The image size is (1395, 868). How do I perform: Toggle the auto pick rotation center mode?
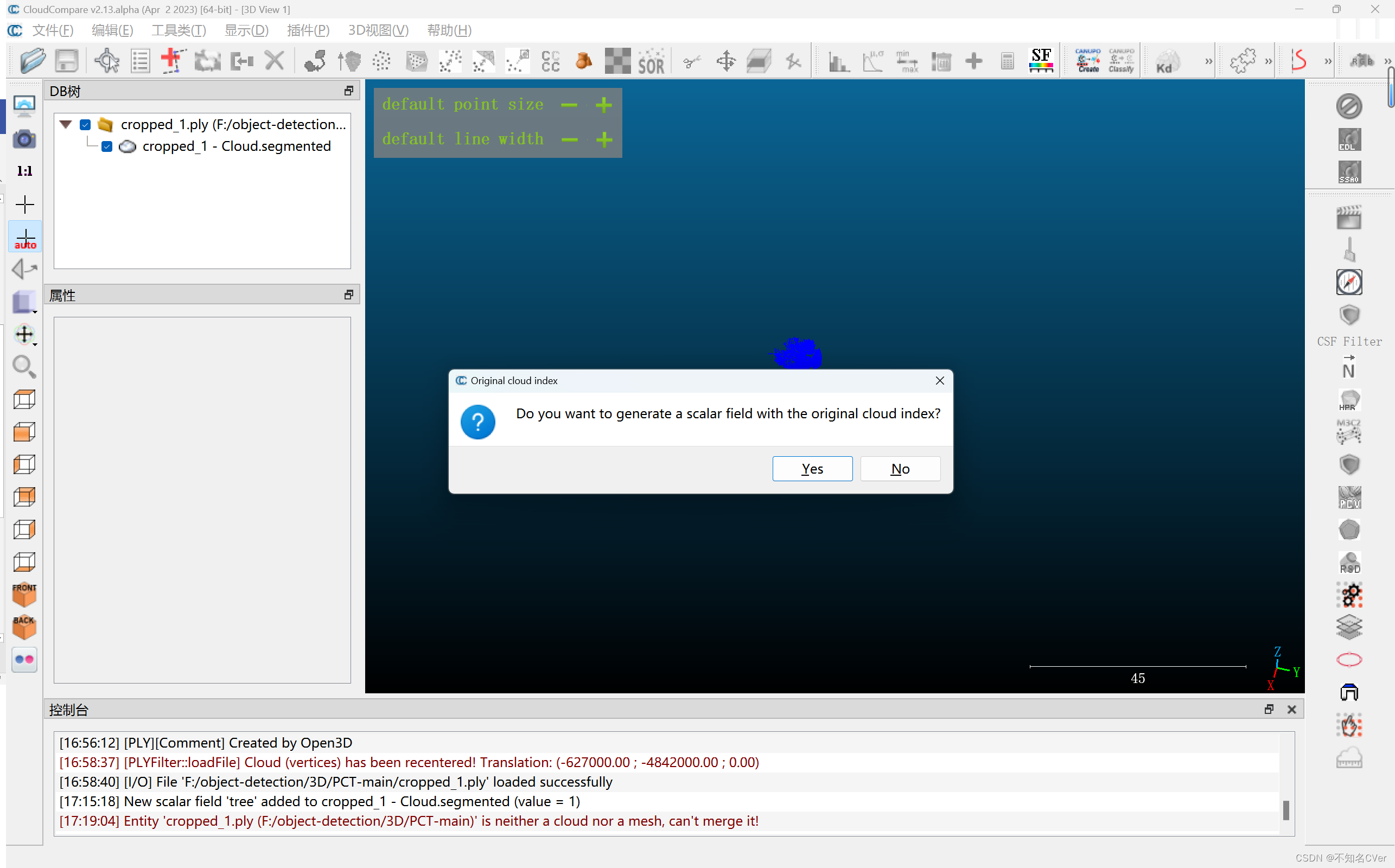[x=24, y=237]
